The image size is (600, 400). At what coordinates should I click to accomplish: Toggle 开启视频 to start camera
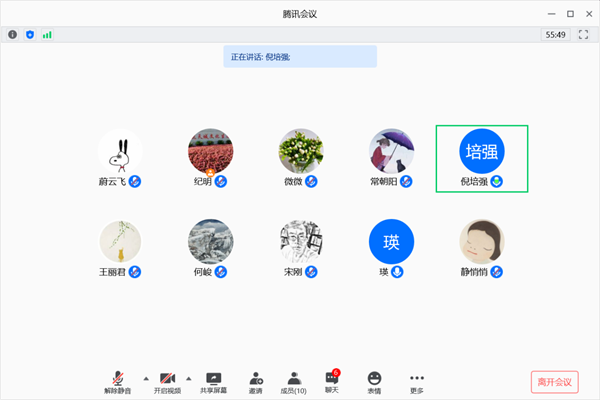pyautogui.click(x=168, y=381)
